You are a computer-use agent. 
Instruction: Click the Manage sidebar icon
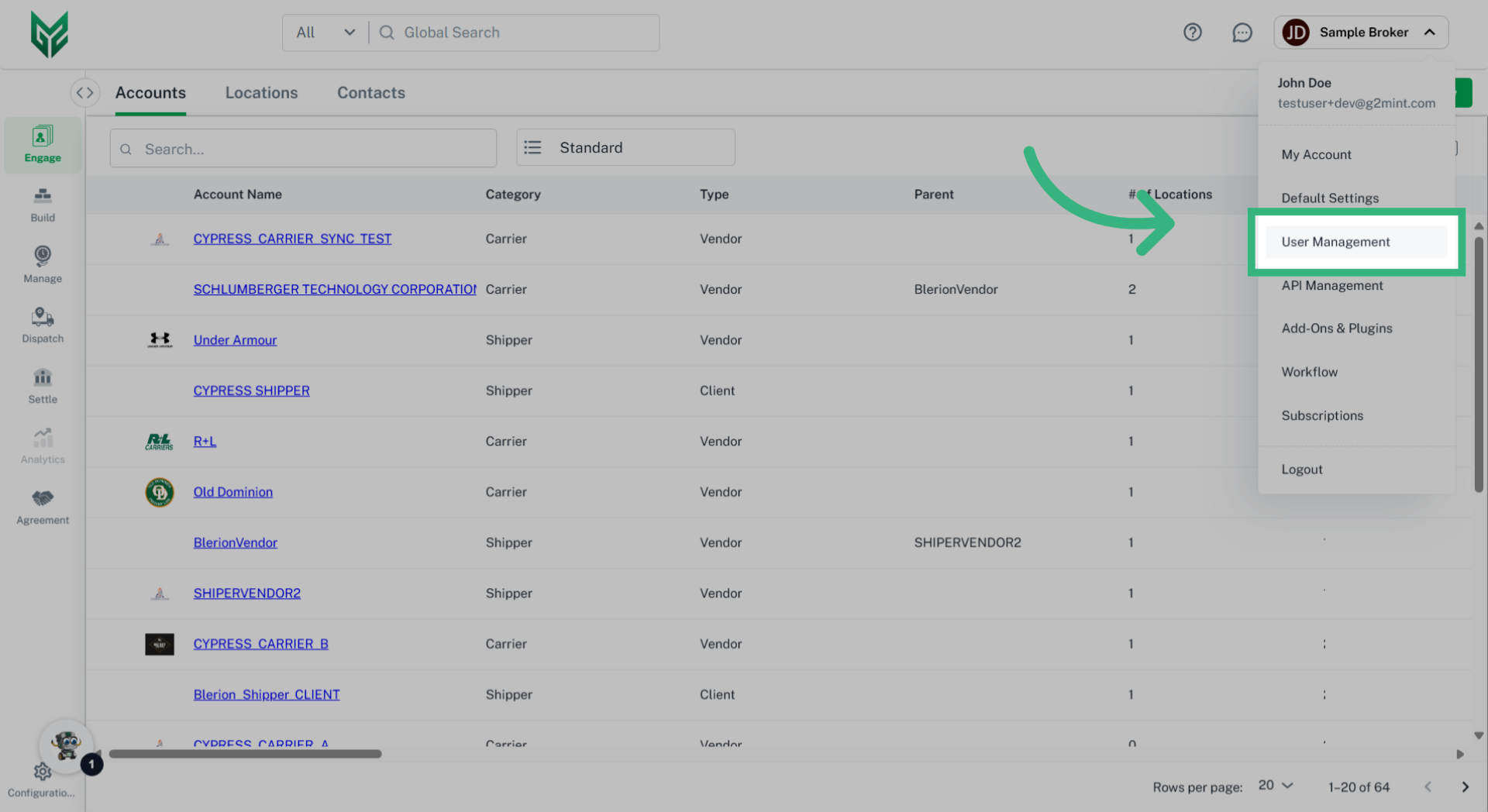(x=42, y=264)
